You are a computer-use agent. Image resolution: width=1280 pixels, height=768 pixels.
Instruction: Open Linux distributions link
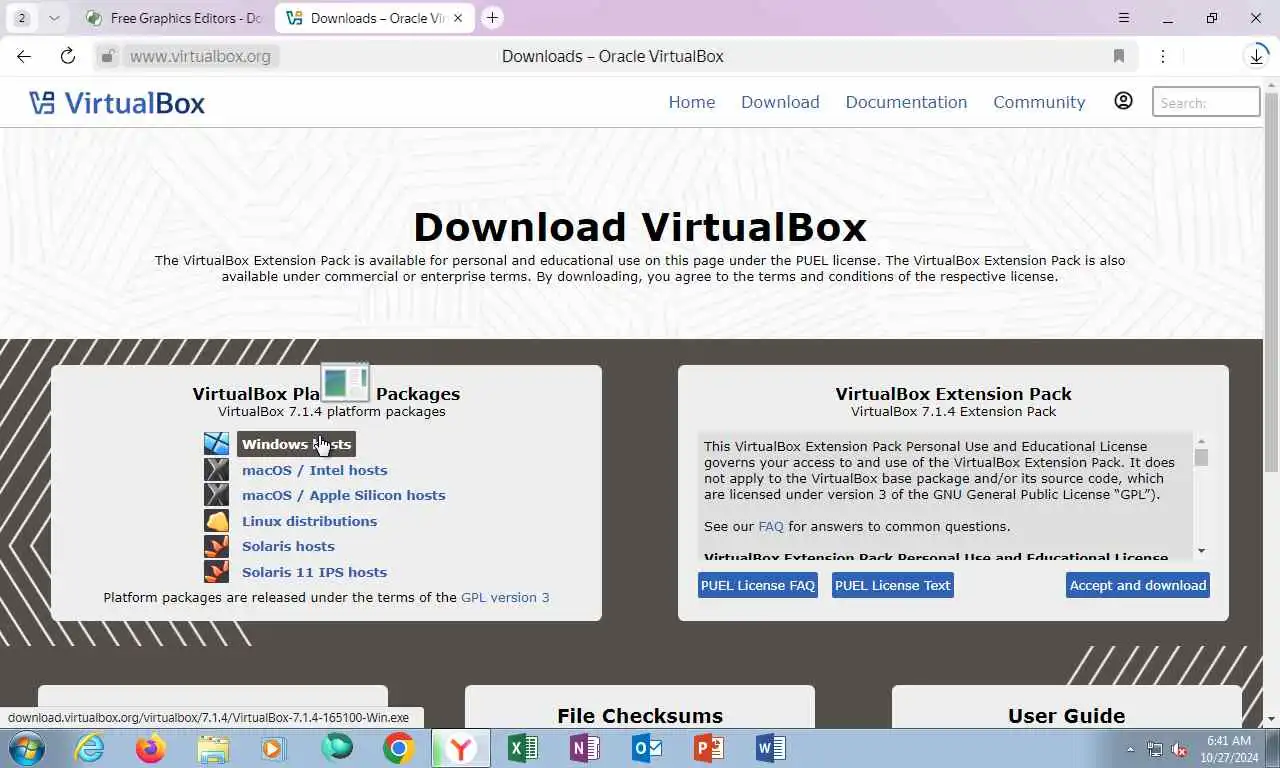pos(309,521)
